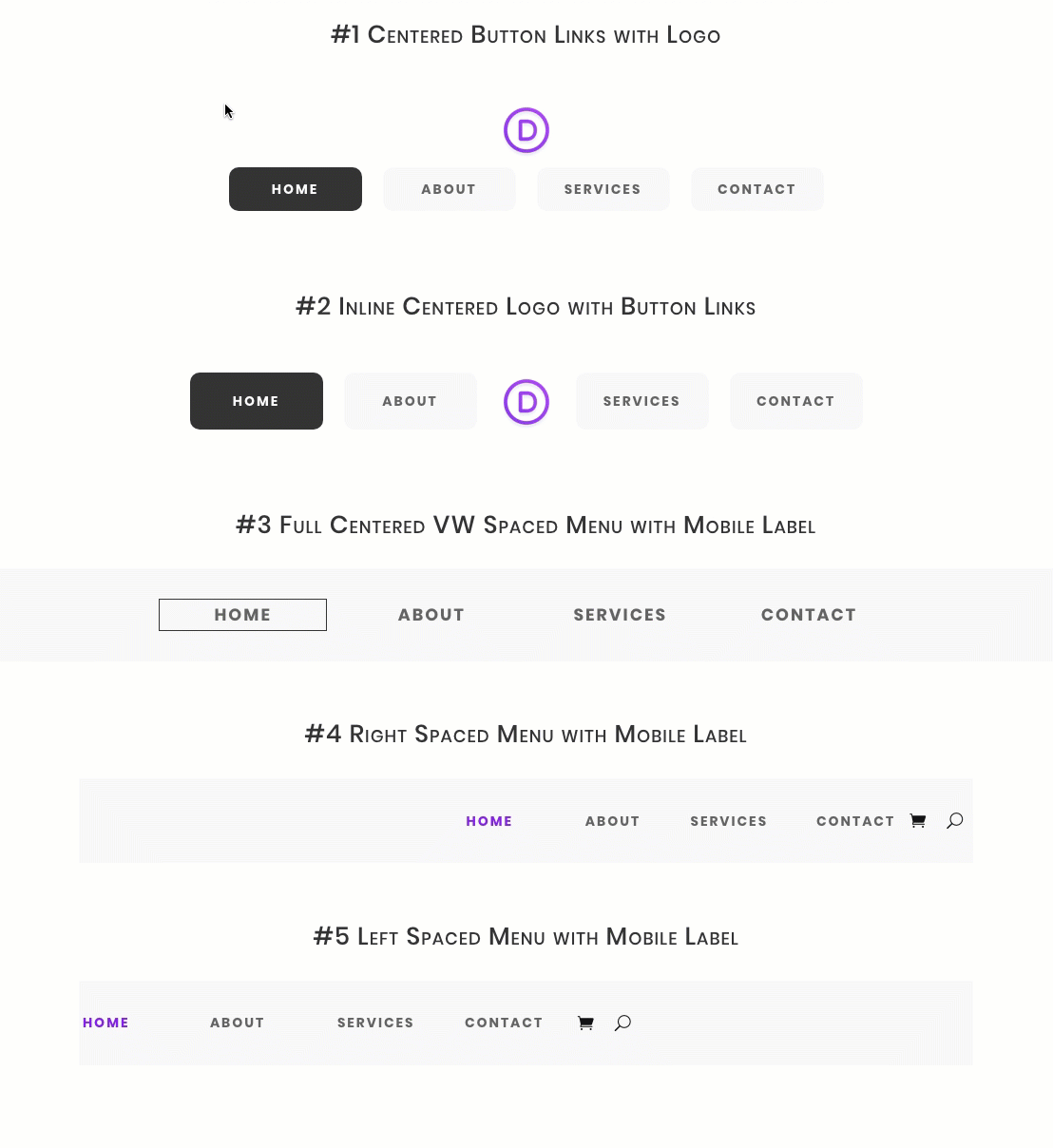
Task: Click the inline Divi logo between About and Services
Action: [x=526, y=402]
